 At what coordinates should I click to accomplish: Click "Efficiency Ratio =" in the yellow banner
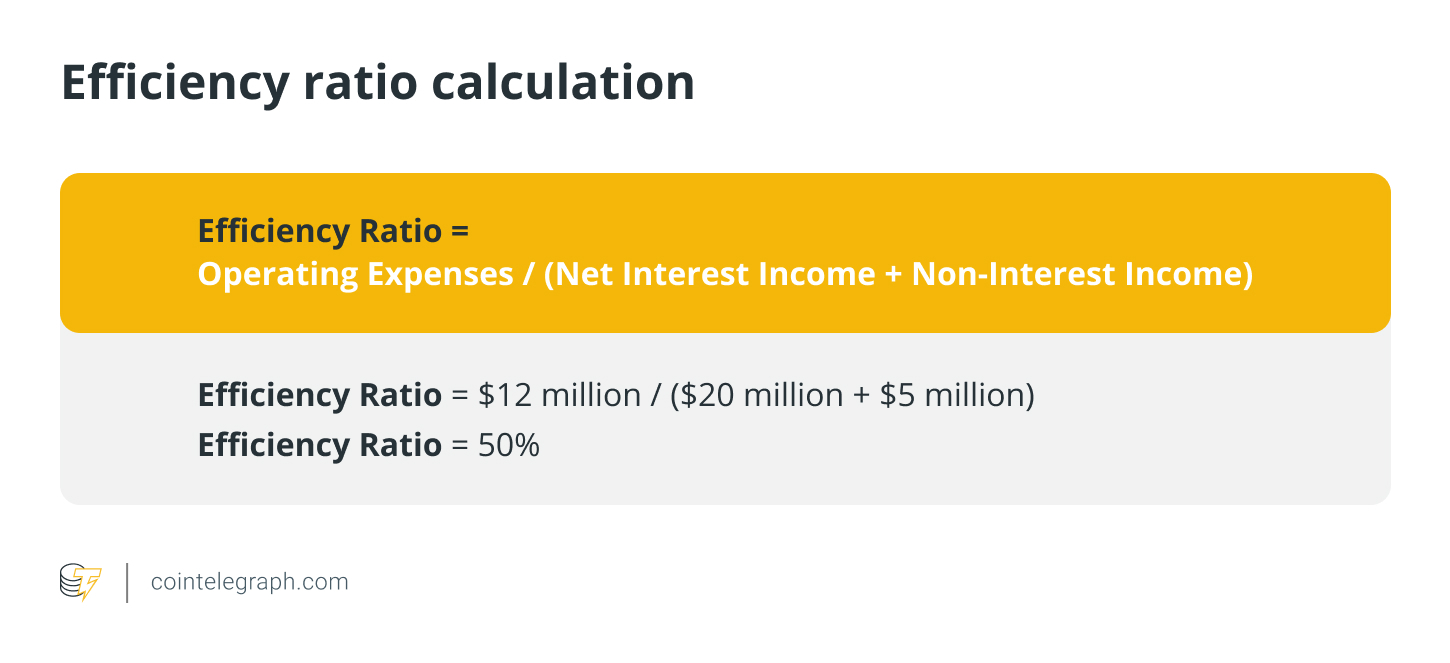click(x=333, y=231)
